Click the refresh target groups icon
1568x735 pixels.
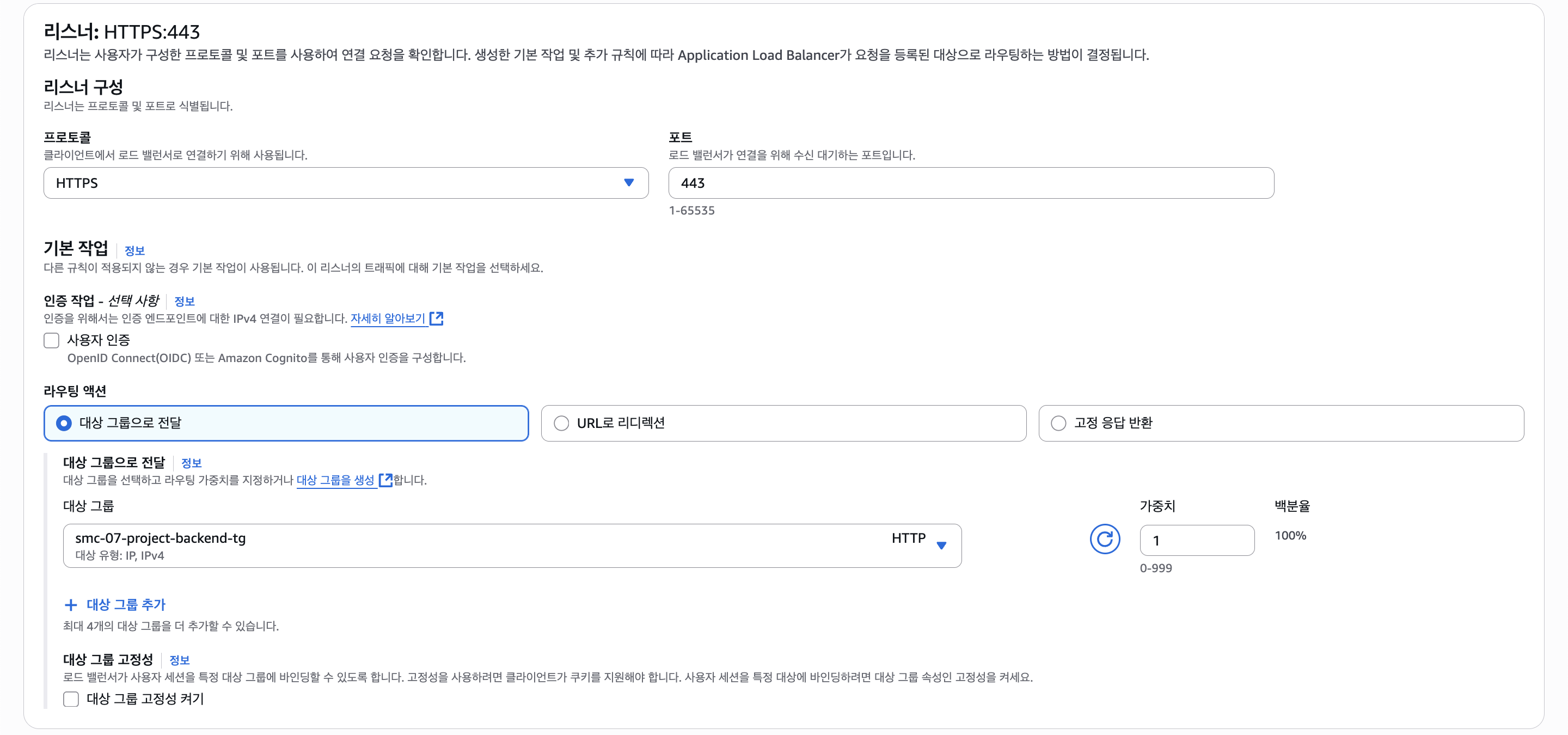1104,539
